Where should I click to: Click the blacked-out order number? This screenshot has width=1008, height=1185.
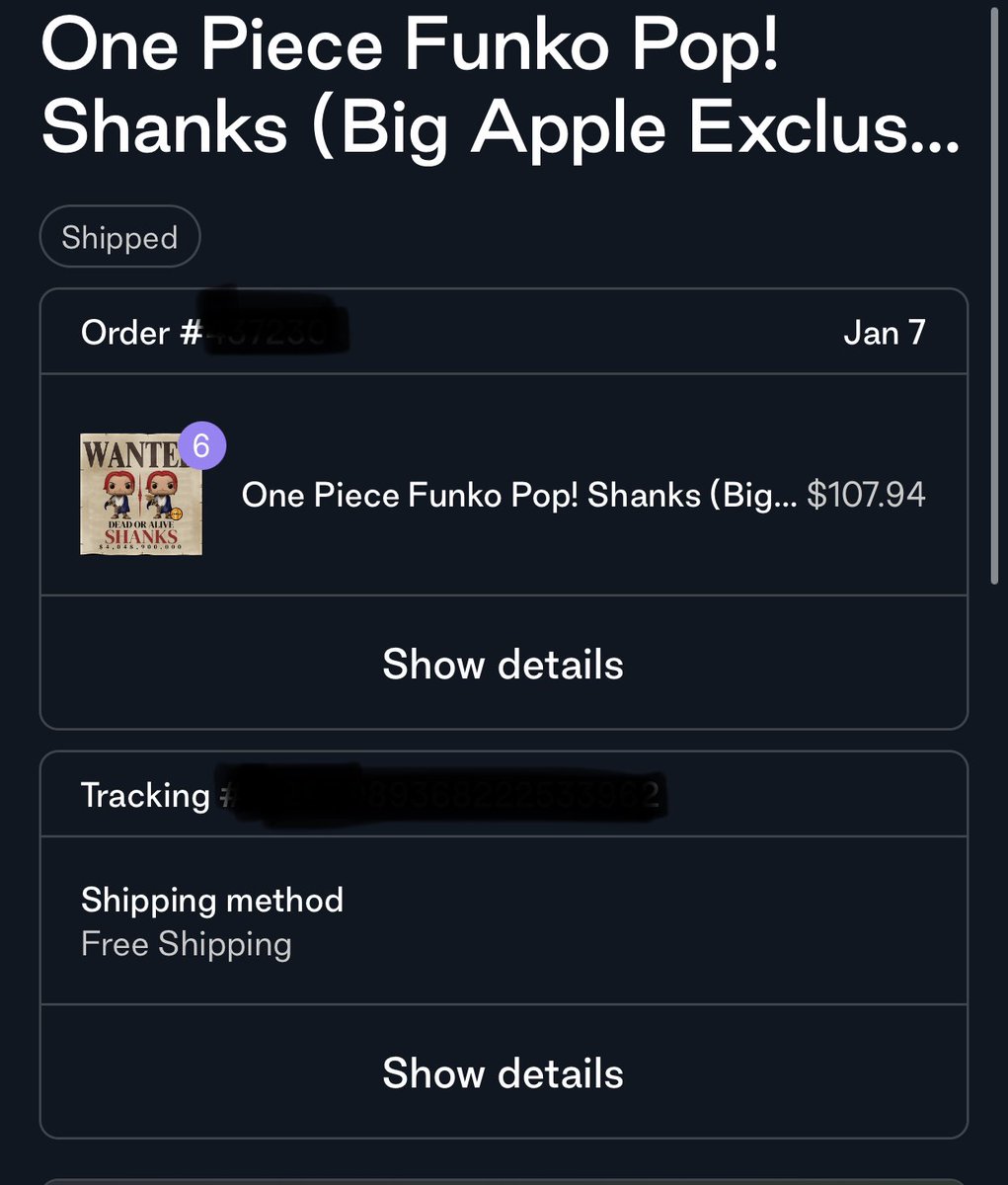click(x=272, y=326)
